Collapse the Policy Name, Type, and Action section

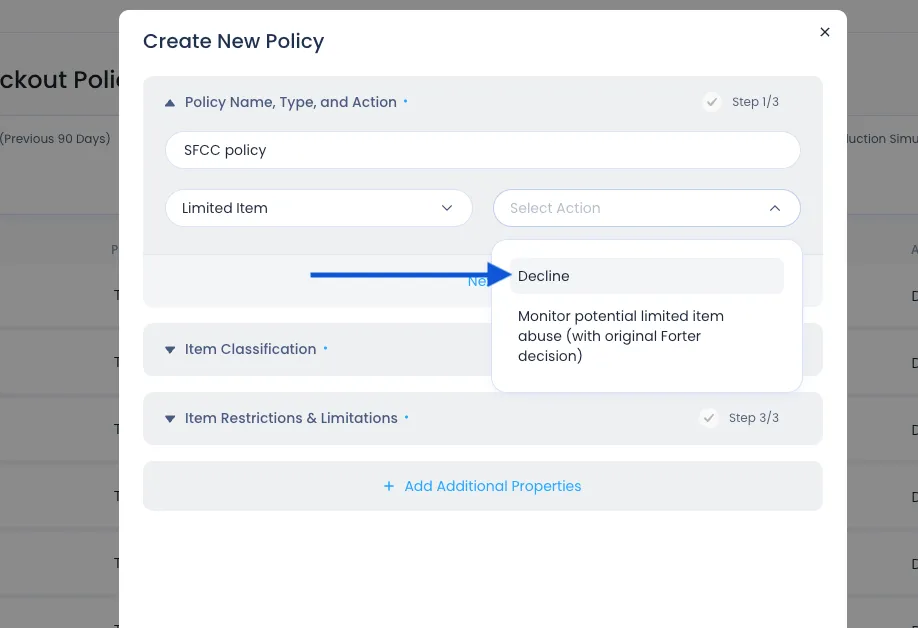[170, 103]
